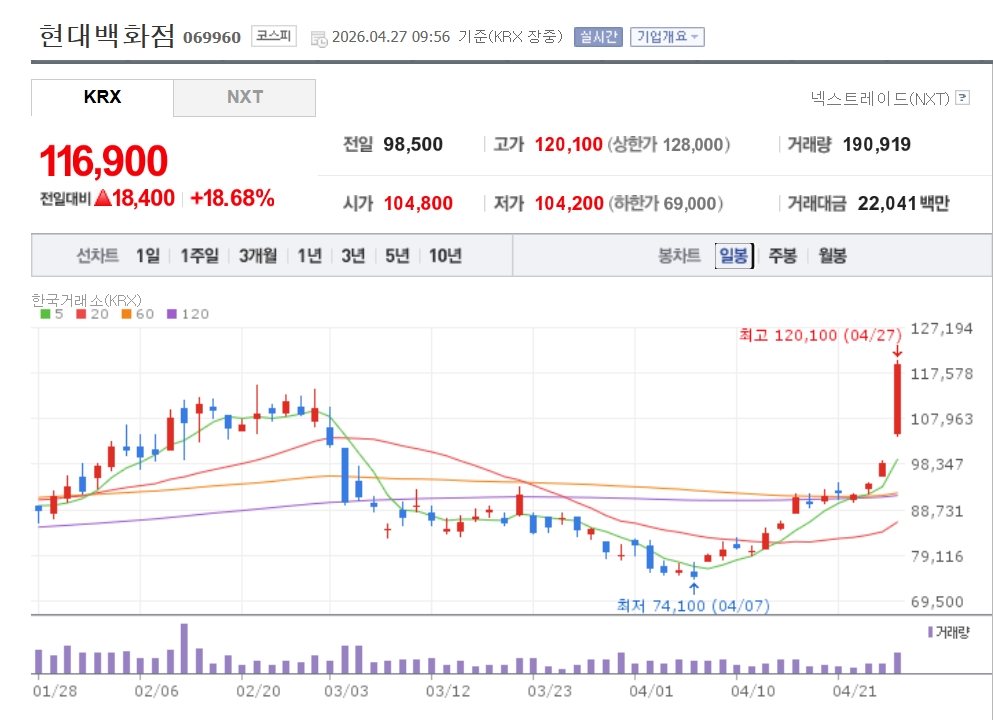Viewport: 993px width, 720px height.
Task: Click the 고가 value 120,100
Action: (x=568, y=144)
